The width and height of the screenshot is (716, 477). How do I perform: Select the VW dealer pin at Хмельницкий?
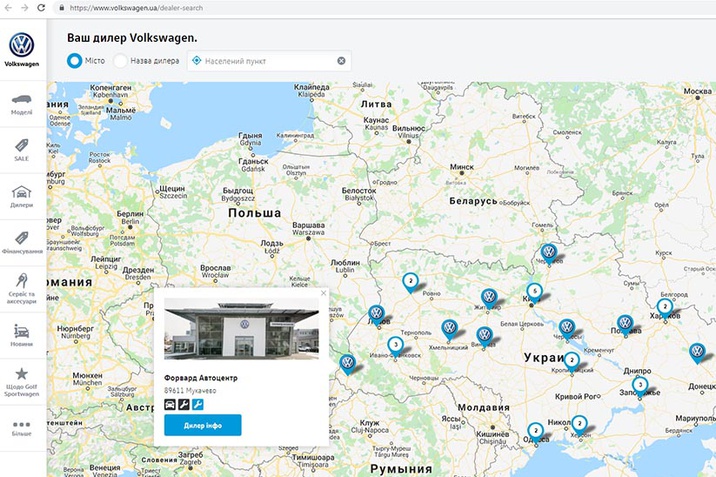point(449,329)
